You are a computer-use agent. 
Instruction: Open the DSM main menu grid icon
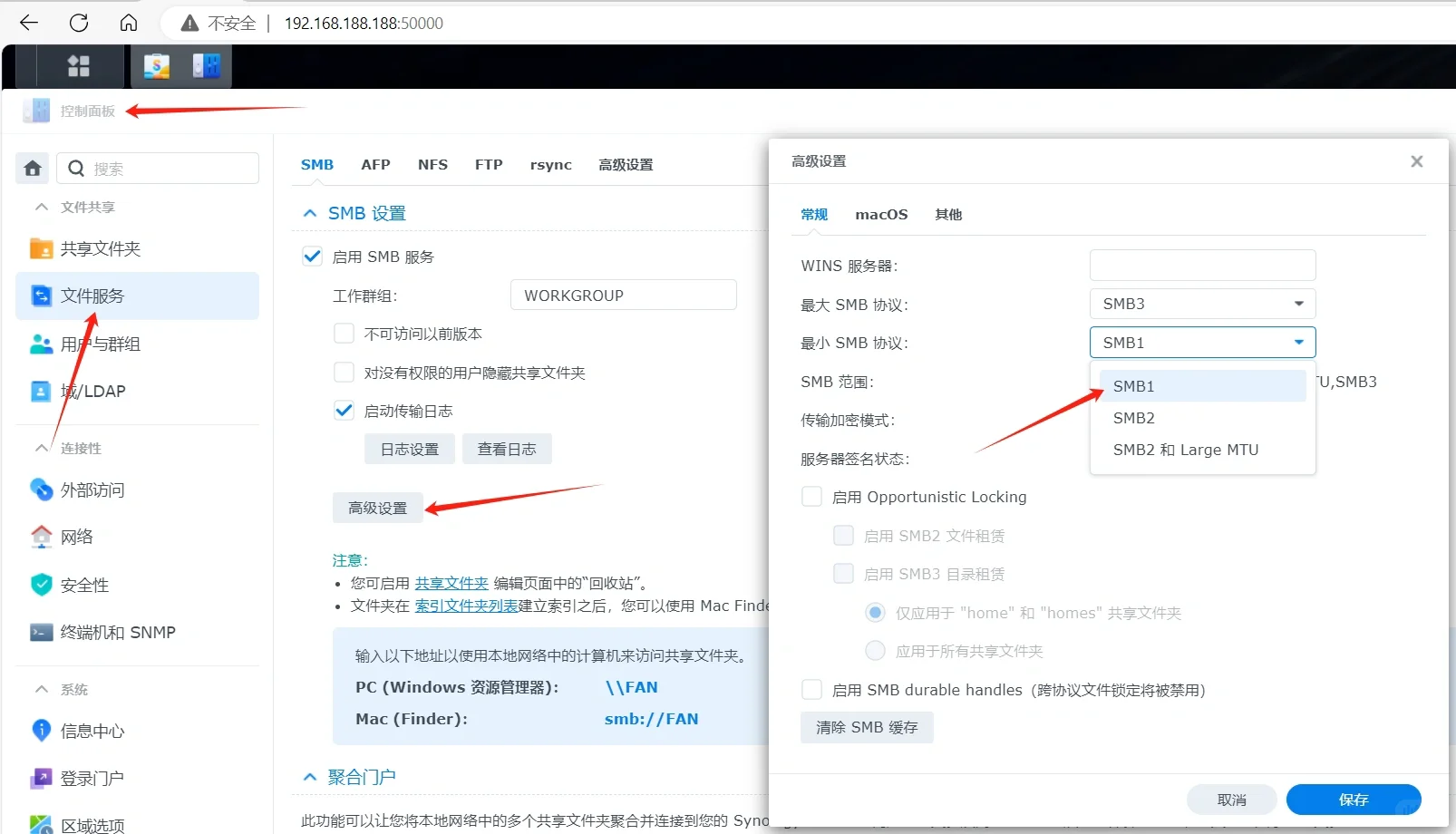pos(79,65)
